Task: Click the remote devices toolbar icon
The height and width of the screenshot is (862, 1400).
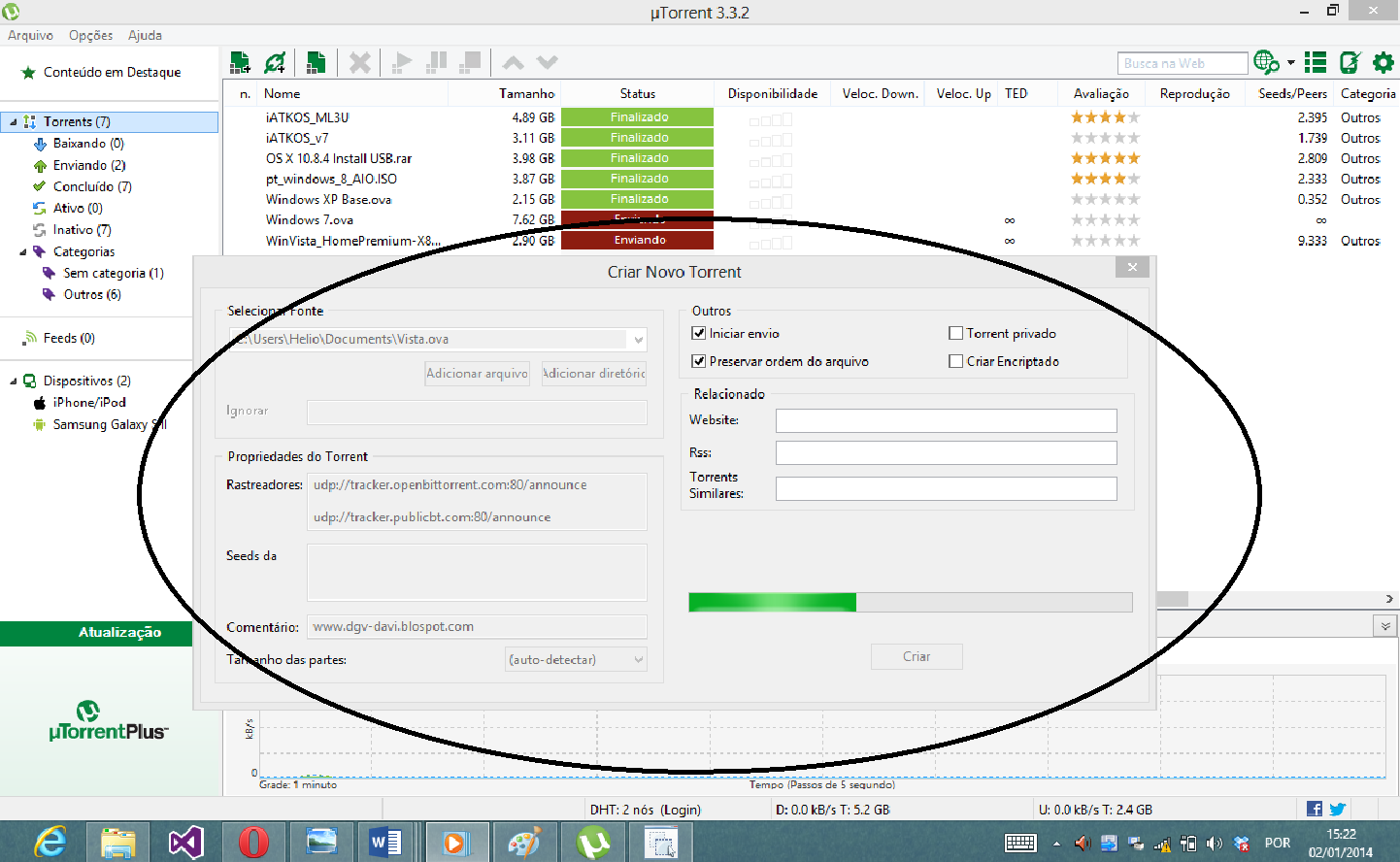Action: [x=1350, y=63]
